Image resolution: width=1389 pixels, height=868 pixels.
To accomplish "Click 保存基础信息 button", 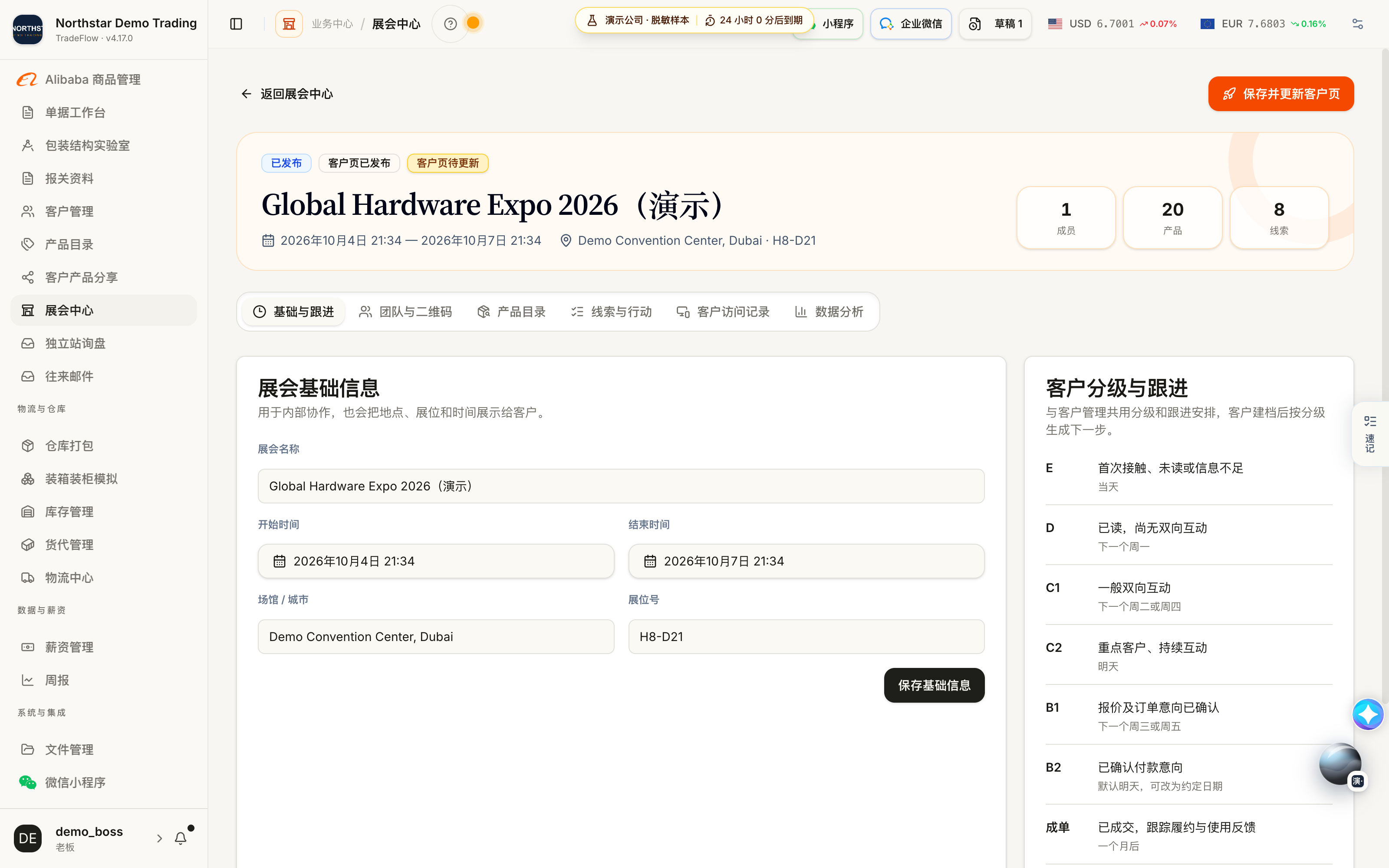I will click(934, 685).
